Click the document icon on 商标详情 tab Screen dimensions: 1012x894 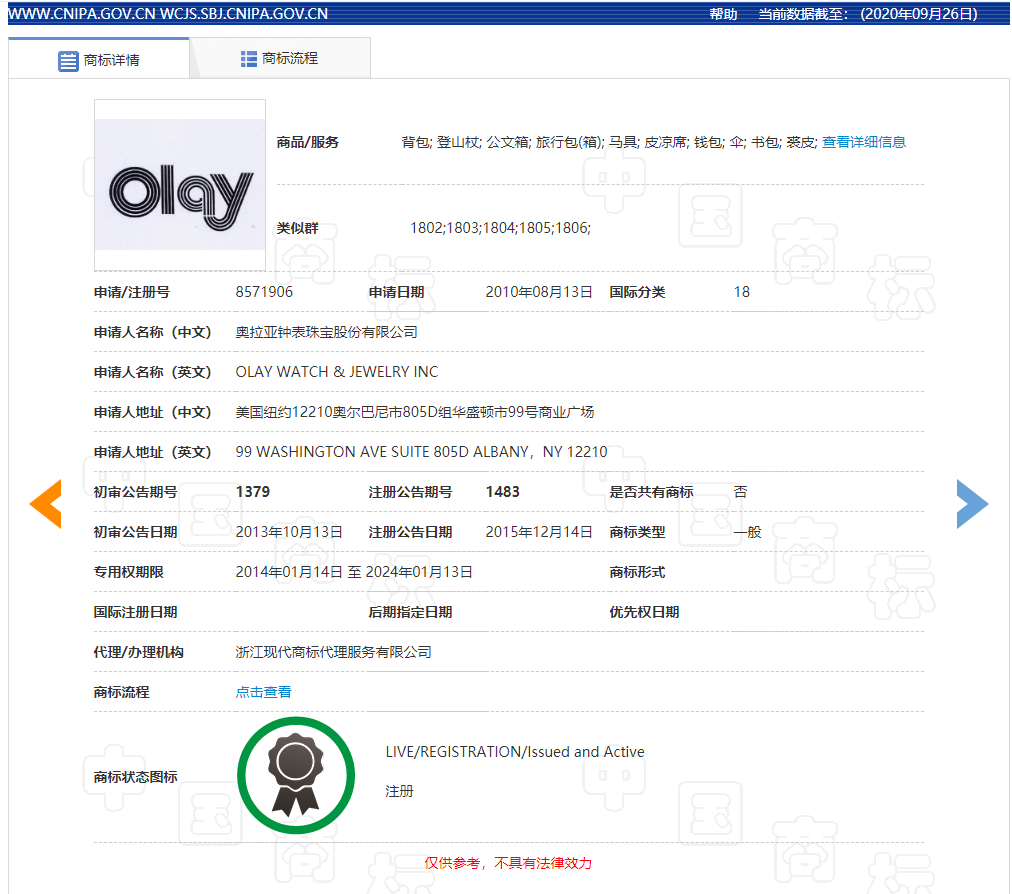pos(68,61)
